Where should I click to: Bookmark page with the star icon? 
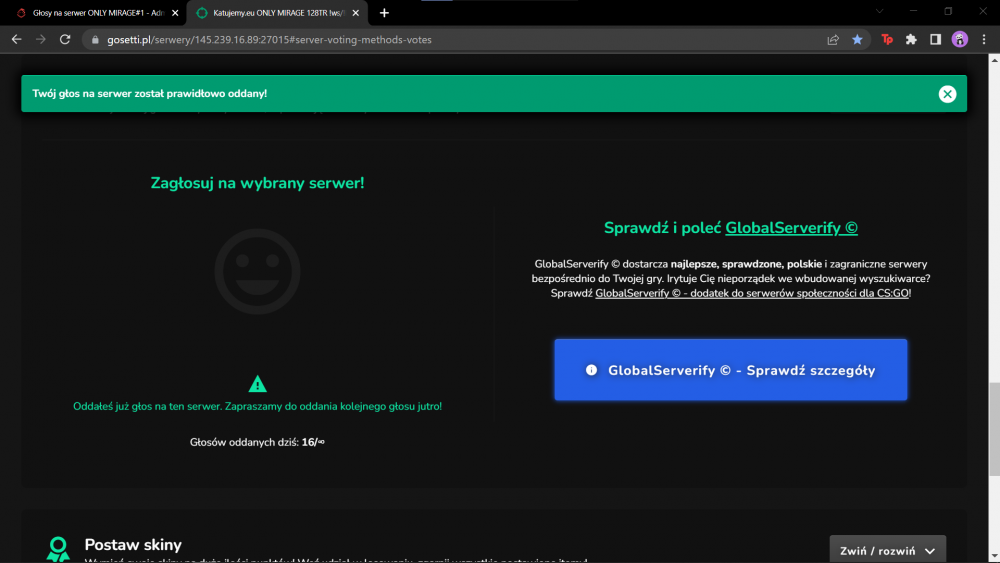pos(857,40)
